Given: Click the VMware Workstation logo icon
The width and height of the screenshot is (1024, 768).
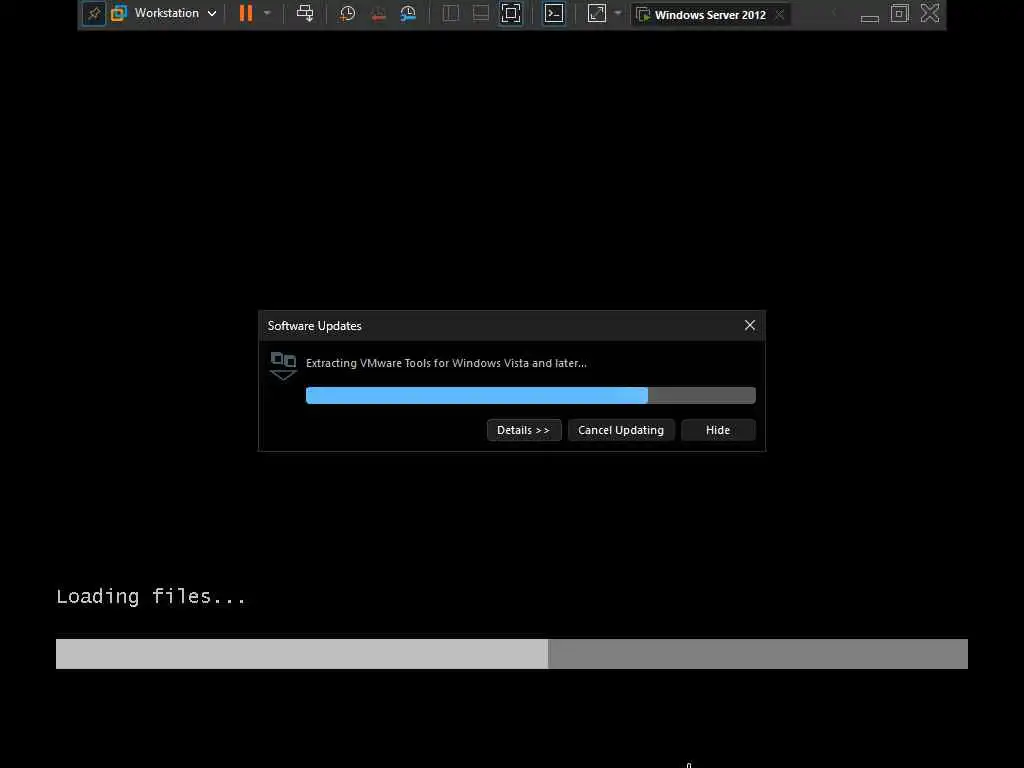Looking at the screenshot, I should click(x=119, y=13).
